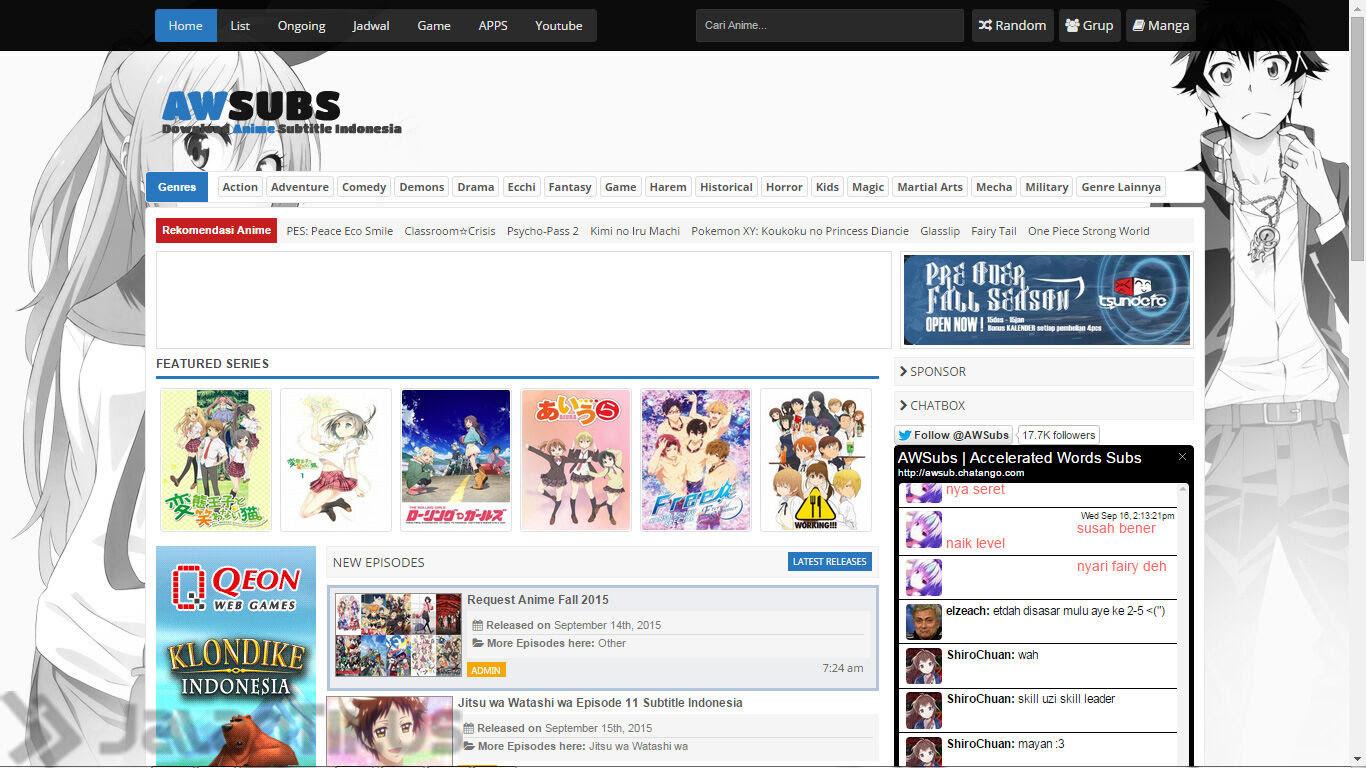The height and width of the screenshot is (768, 1366).
Task: Click folder icon beside More Episodes here: Other
Action: coord(478,643)
